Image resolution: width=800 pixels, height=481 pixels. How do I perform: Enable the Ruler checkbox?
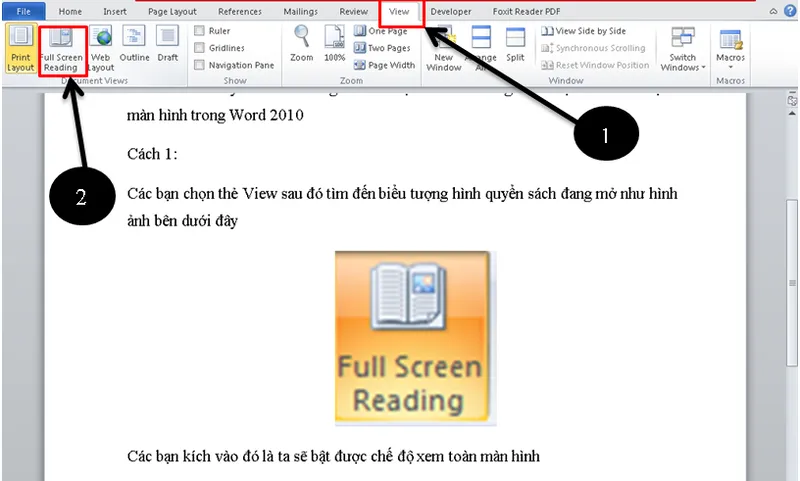coord(200,31)
